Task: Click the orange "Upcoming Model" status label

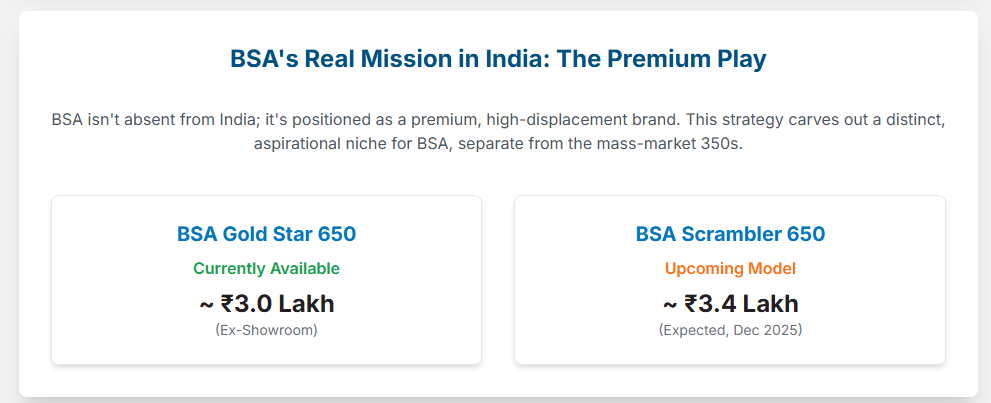Action: tap(730, 268)
